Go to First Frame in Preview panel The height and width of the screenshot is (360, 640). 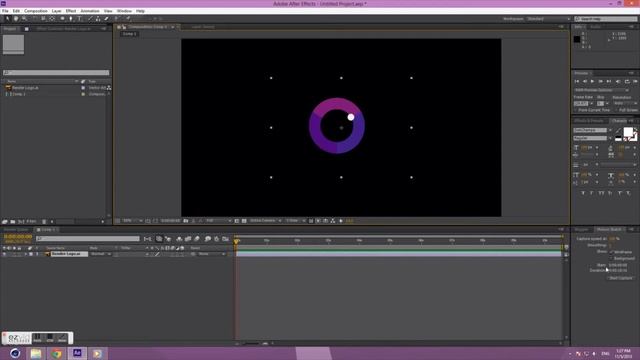[x=577, y=82]
